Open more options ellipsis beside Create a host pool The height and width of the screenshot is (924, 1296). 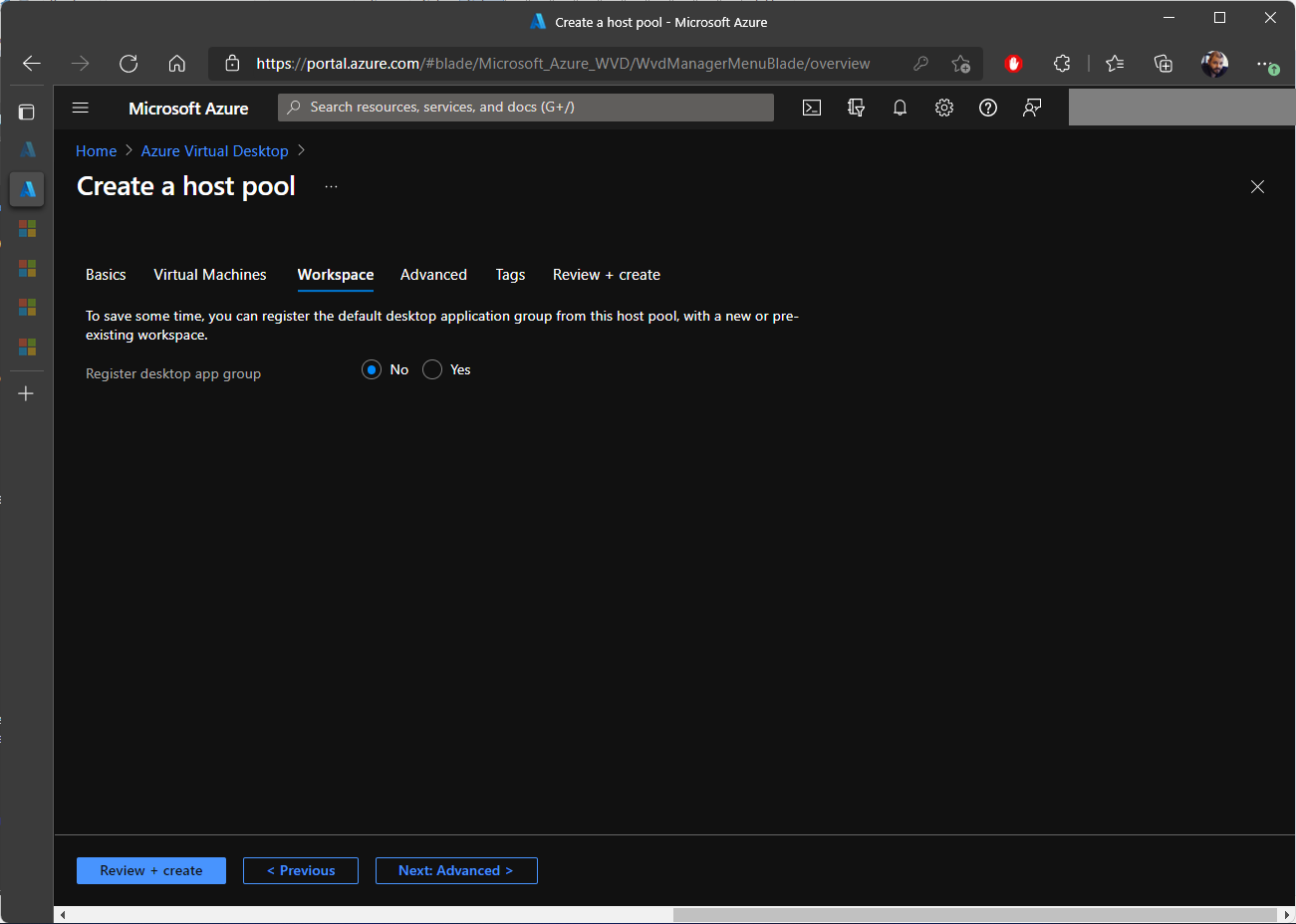click(331, 186)
